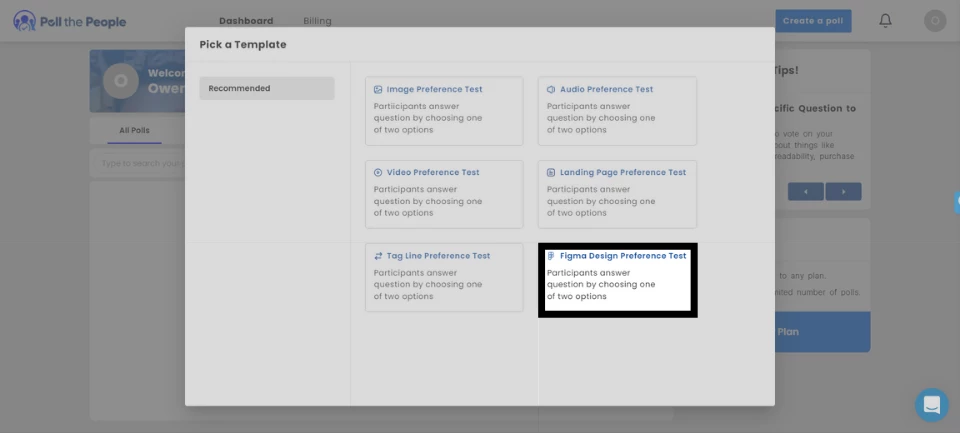Pick the Tag Line Preference Test template
Image resolution: width=960 pixels, height=433 pixels.
(x=444, y=277)
